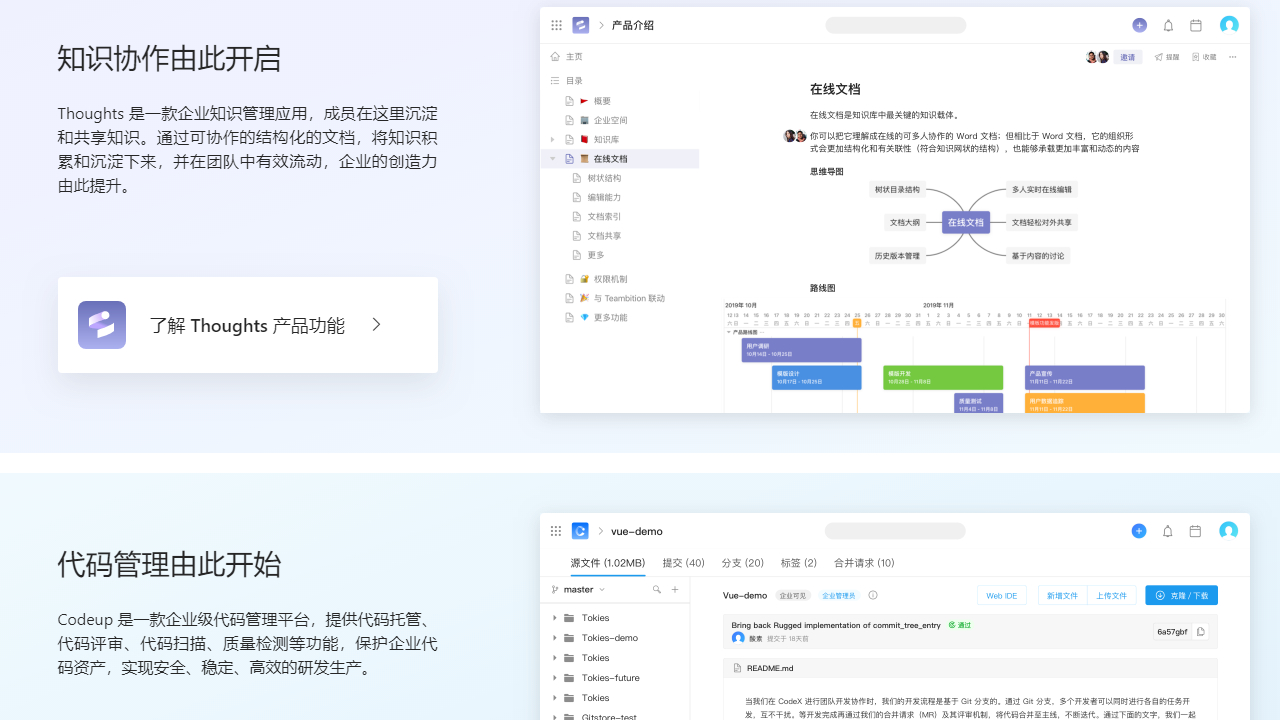Collapse the 在线文档 node in the sidebar

[551, 159]
